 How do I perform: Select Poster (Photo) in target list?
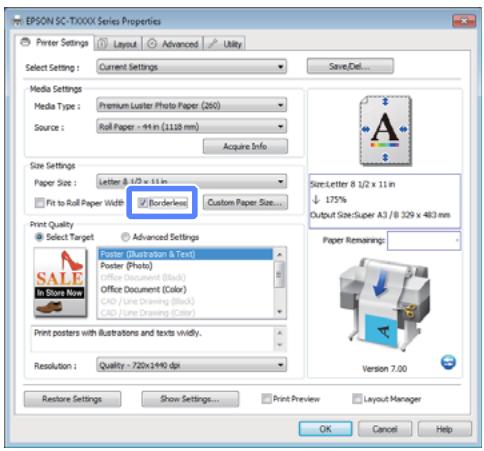click(185, 266)
